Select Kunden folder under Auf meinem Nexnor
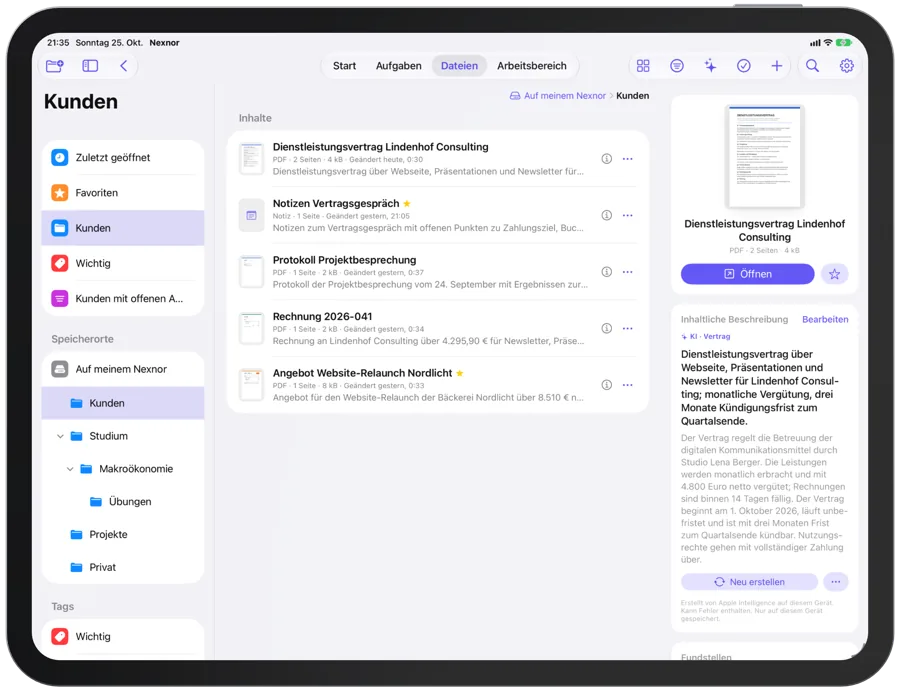This screenshot has width=900, height=691. point(123,403)
